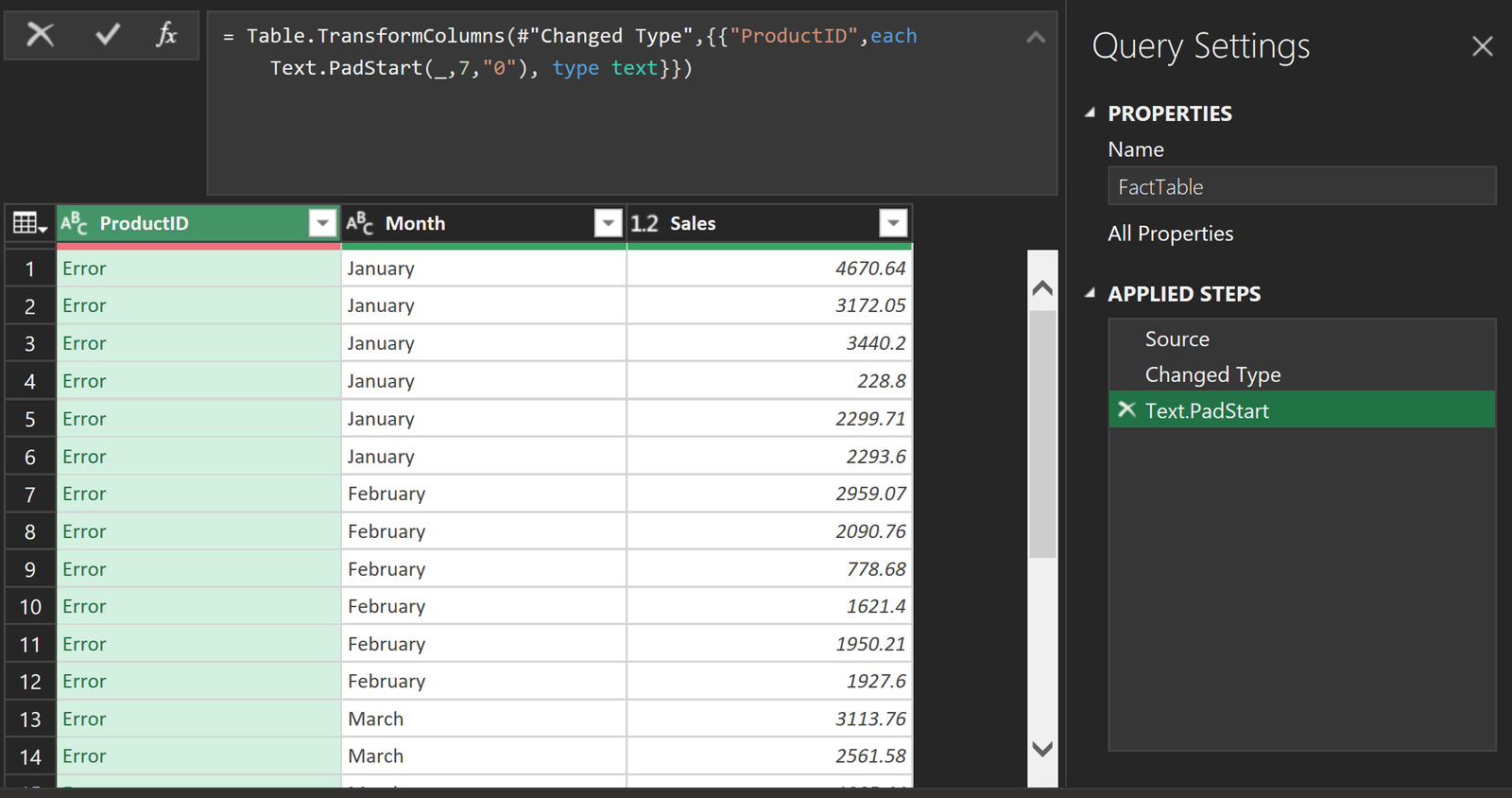Open table menu icon at grid corner
This screenshot has width=1512, height=798.
pos(29,223)
